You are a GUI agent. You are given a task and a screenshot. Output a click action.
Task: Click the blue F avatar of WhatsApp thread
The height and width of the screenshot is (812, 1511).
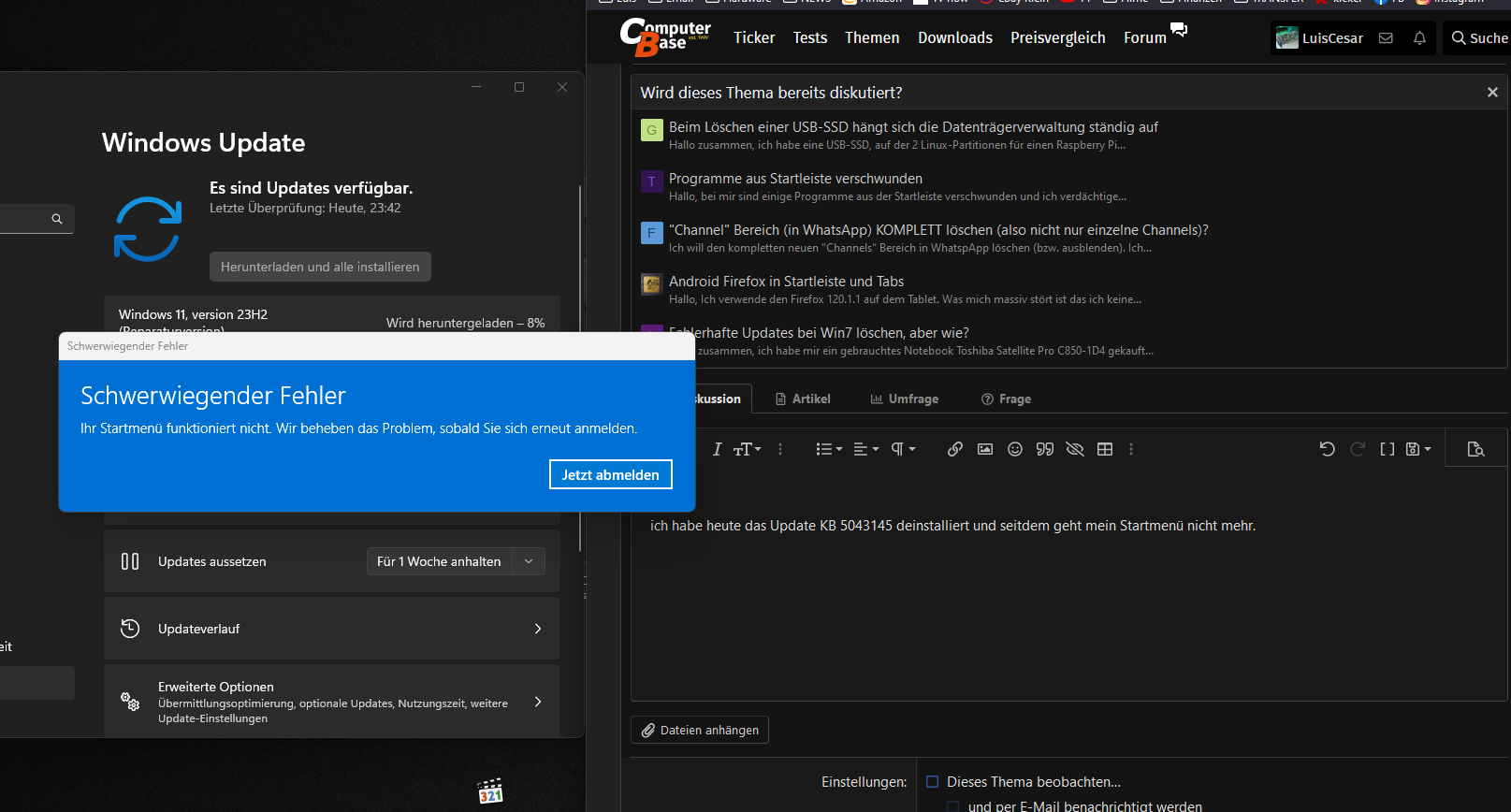click(x=651, y=233)
